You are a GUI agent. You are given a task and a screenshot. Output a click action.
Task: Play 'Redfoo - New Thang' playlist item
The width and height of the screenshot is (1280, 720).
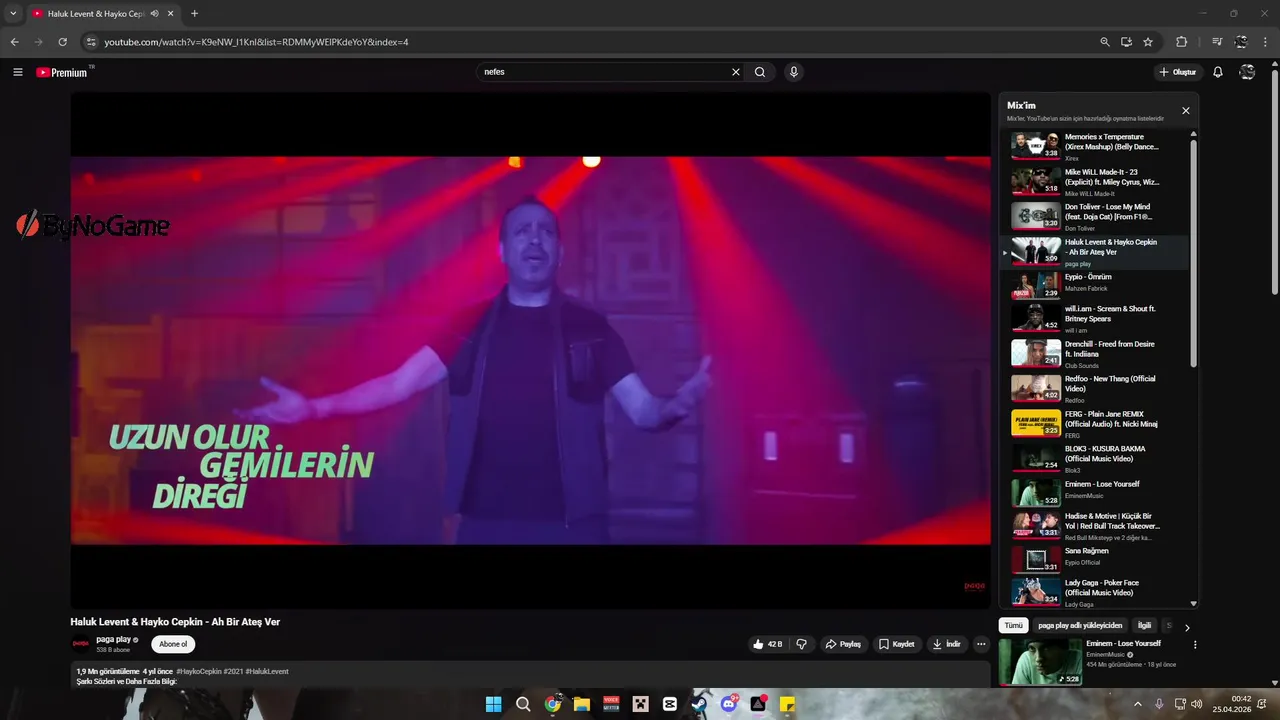click(x=1098, y=389)
